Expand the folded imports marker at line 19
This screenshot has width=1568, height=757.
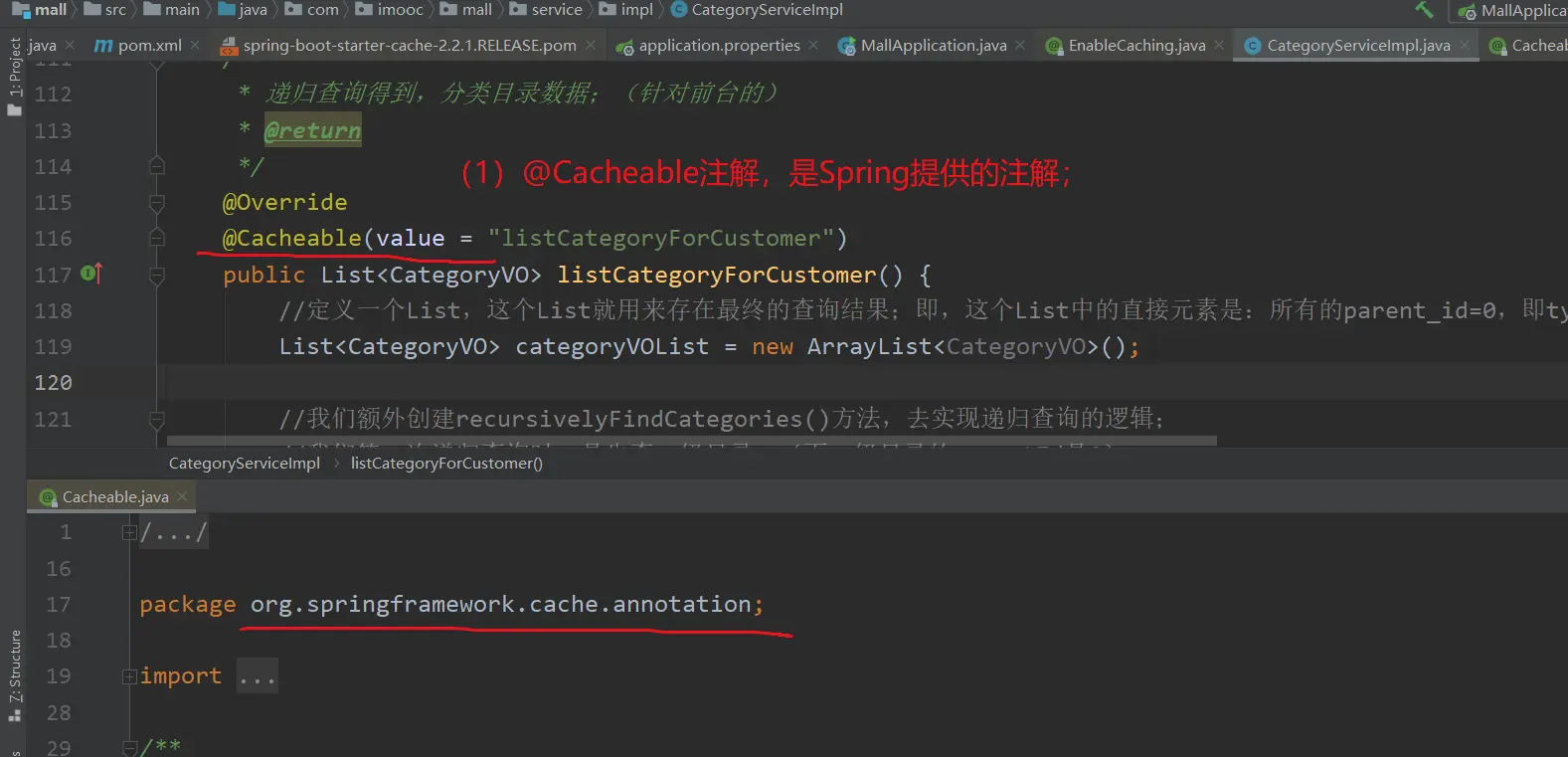128,676
